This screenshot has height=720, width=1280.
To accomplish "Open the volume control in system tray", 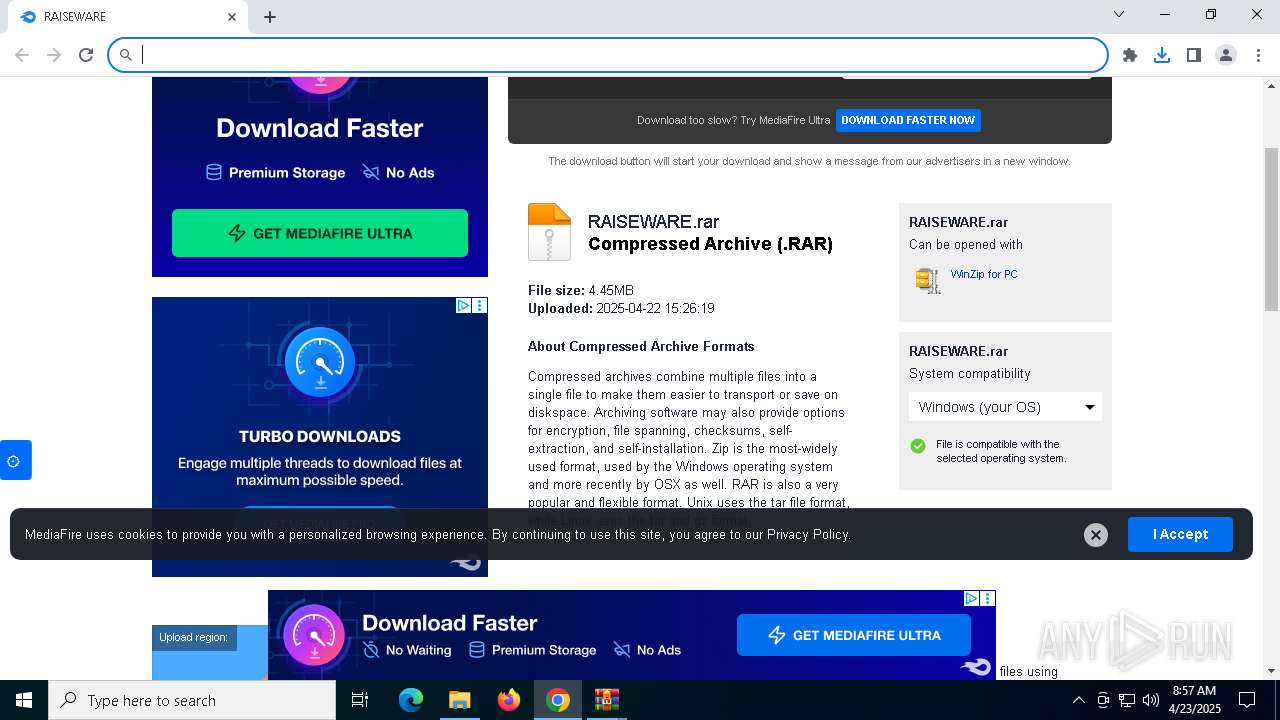I will click(1151, 700).
